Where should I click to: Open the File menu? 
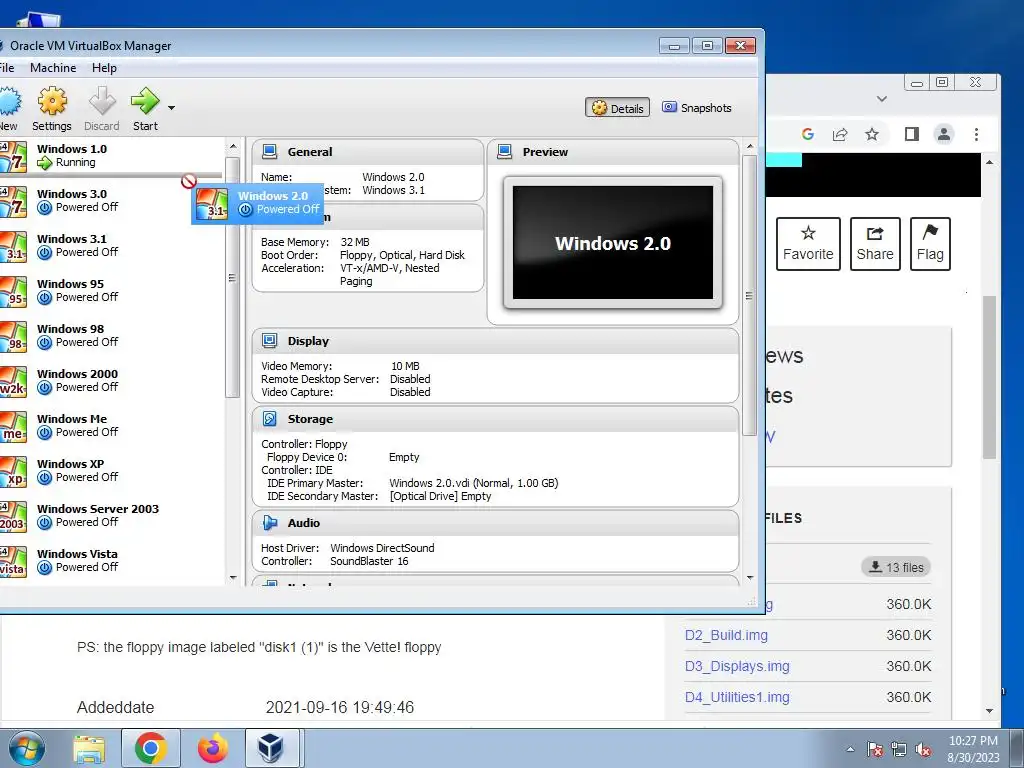tap(7, 68)
